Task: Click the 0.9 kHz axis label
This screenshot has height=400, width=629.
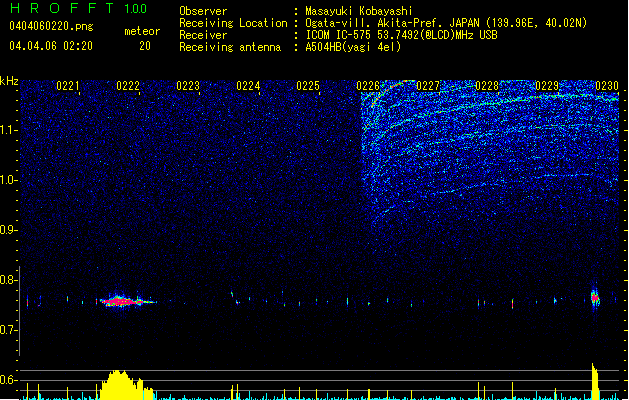Action: click(9, 230)
